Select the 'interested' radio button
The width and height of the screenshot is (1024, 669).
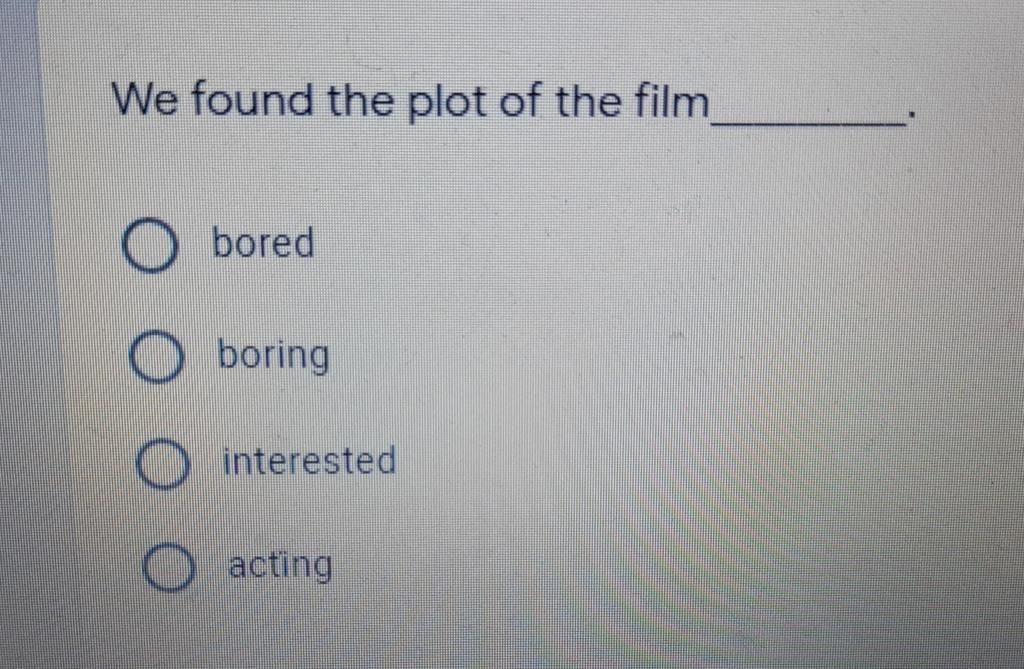(163, 463)
